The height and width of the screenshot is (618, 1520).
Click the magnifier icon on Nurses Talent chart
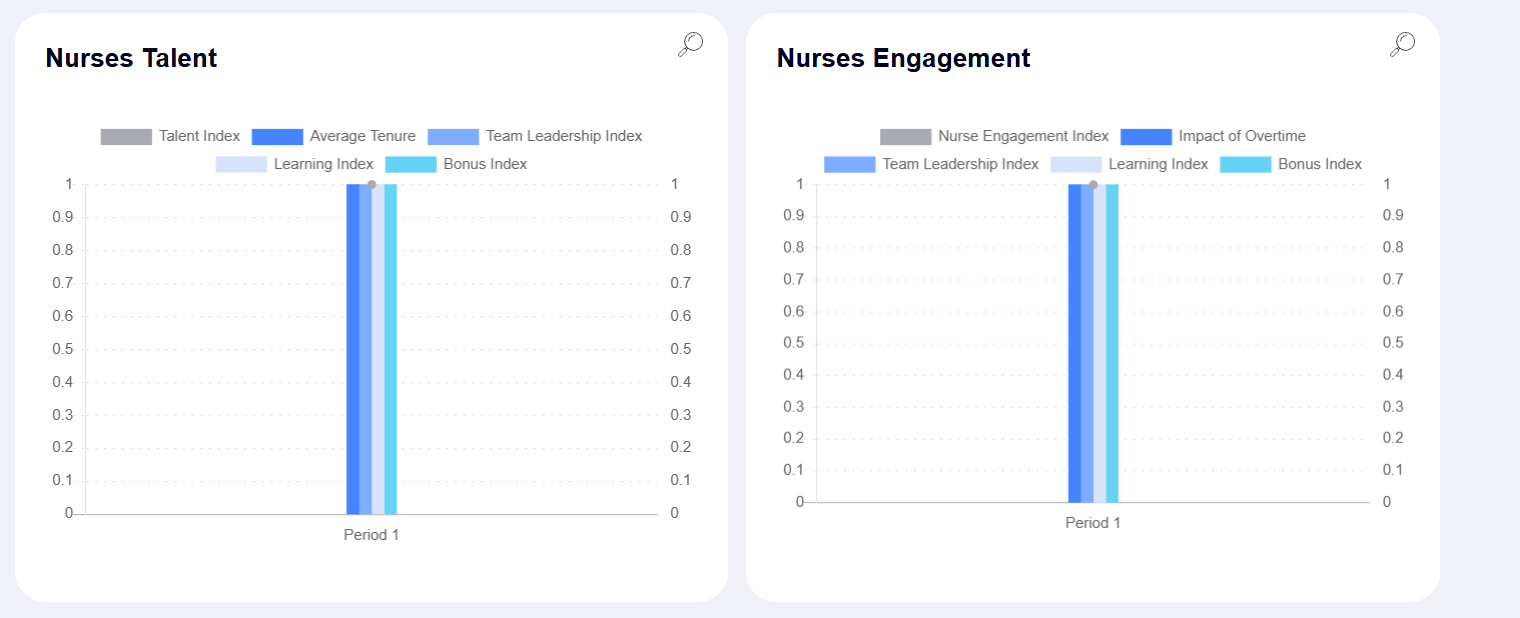(x=688, y=45)
